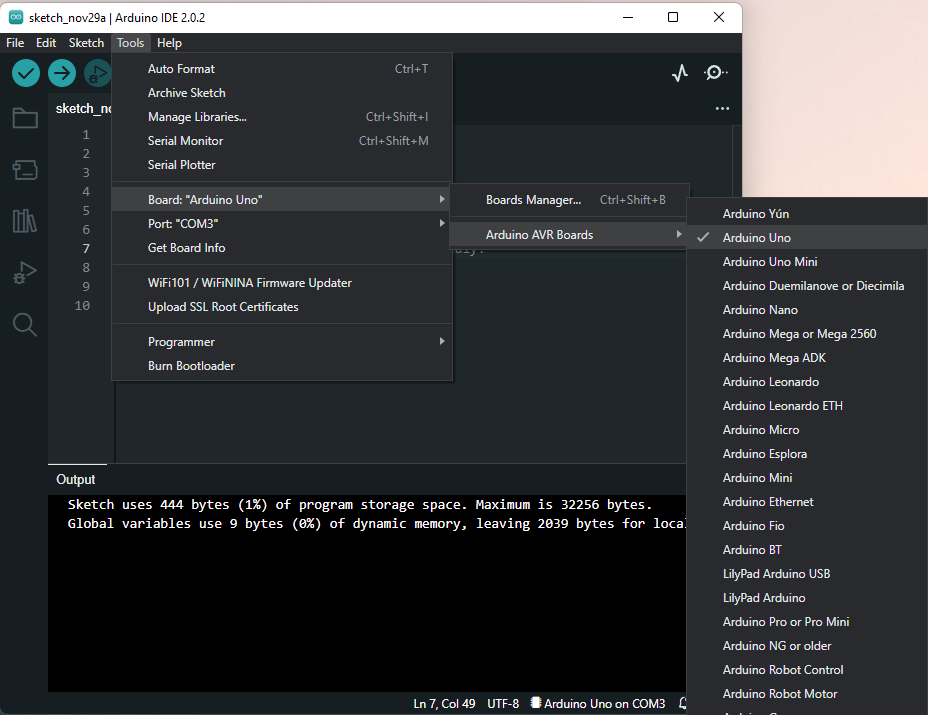
Task: Click Get Board Info
Action: tap(282, 247)
